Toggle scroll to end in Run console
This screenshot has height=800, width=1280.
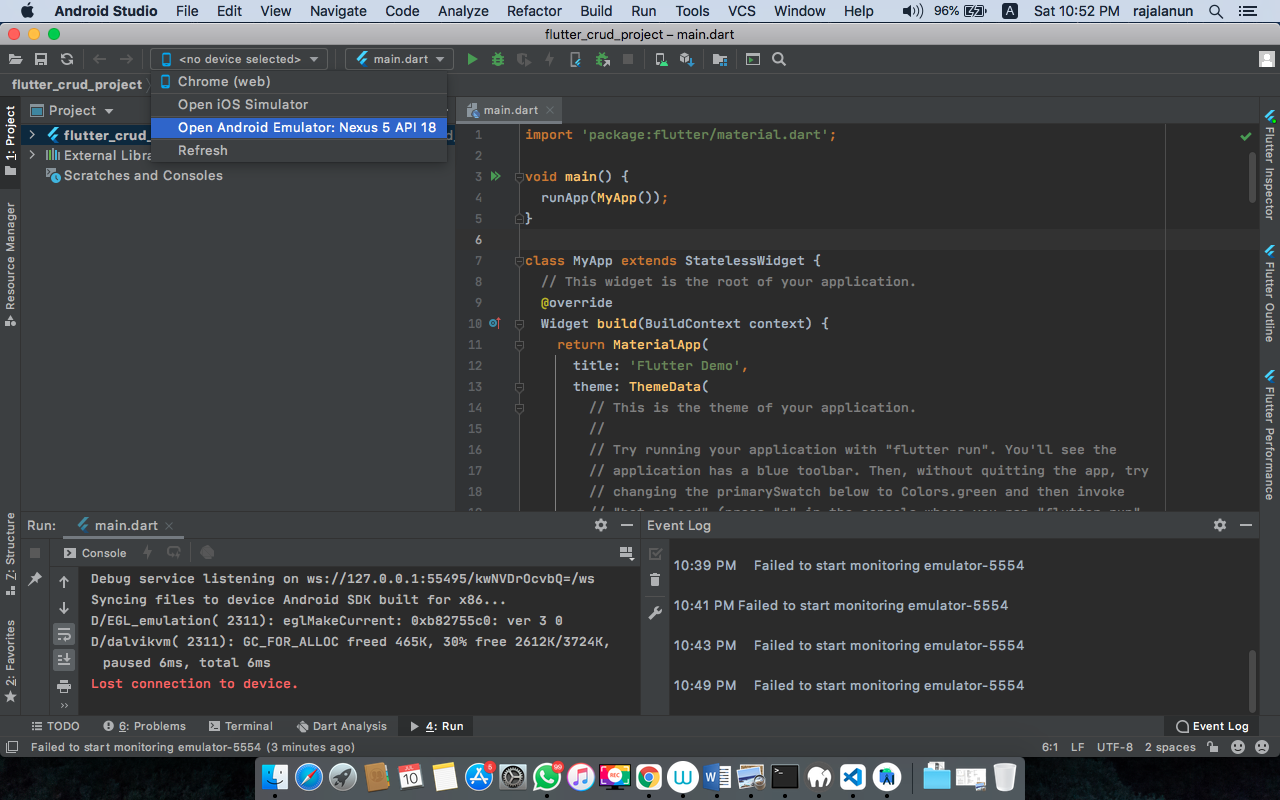[x=64, y=659]
